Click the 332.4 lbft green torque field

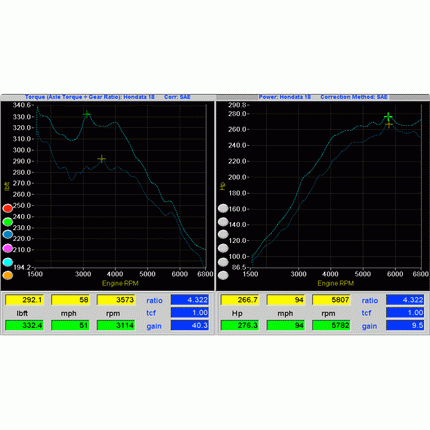24,325
